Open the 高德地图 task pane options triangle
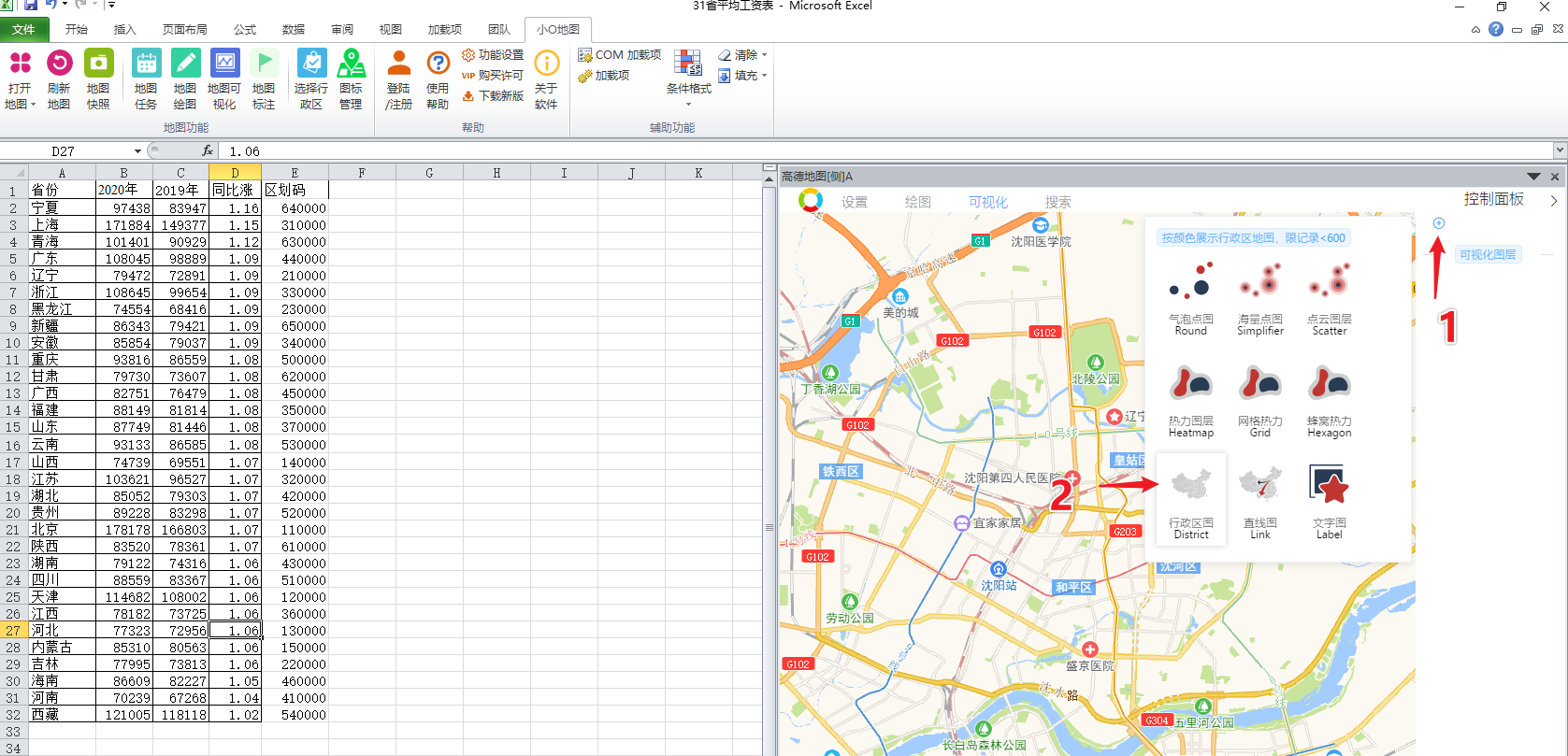Viewport: 1568px width, 756px height. [1533, 177]
